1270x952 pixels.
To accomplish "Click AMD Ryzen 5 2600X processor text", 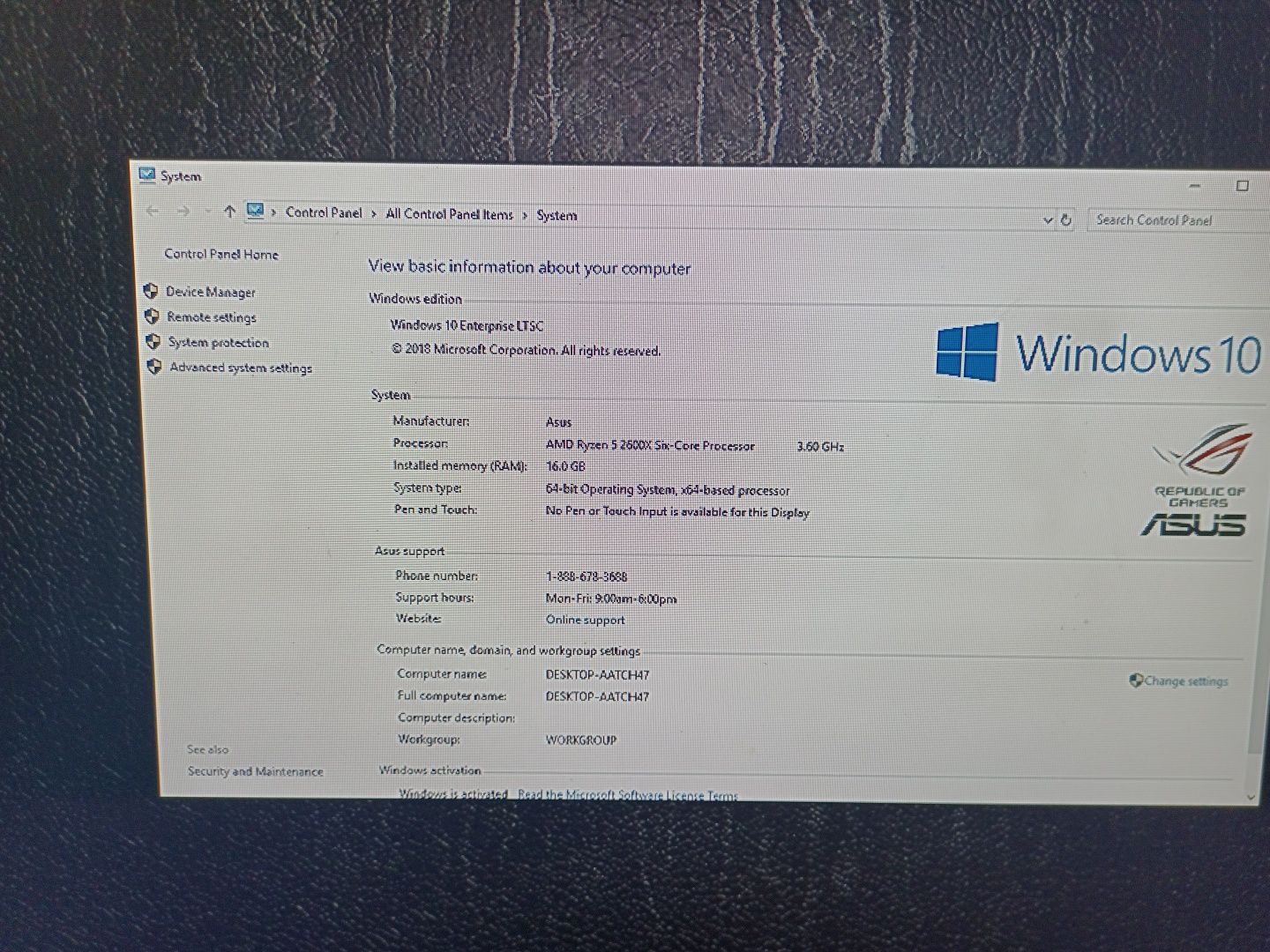I will pos(650,445).
